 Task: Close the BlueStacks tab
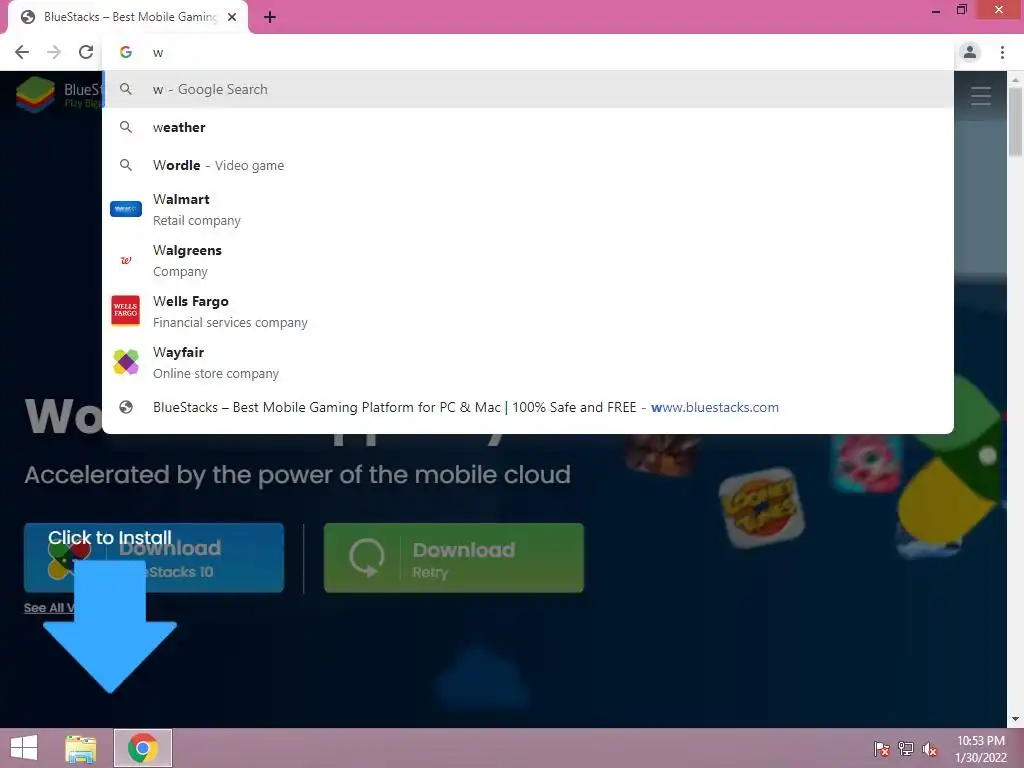(x=232, y=17)
